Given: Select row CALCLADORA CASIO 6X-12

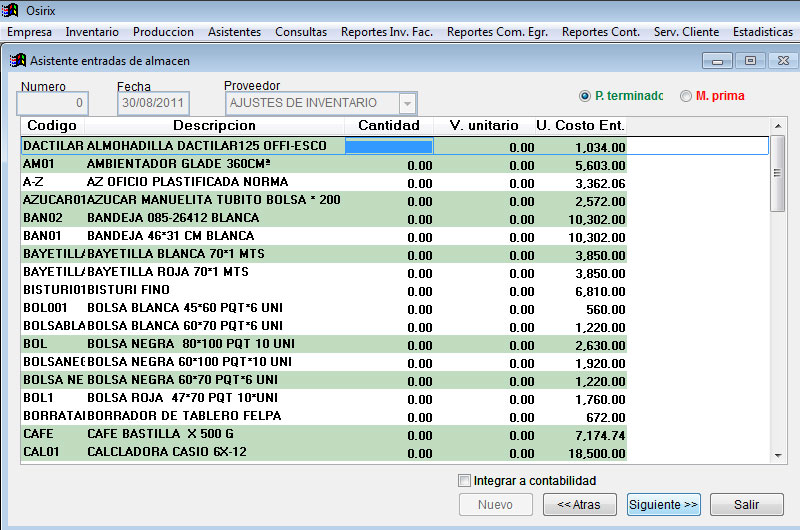Looking at the screenshot, I should pyautogui.click(x=324, y=452).
